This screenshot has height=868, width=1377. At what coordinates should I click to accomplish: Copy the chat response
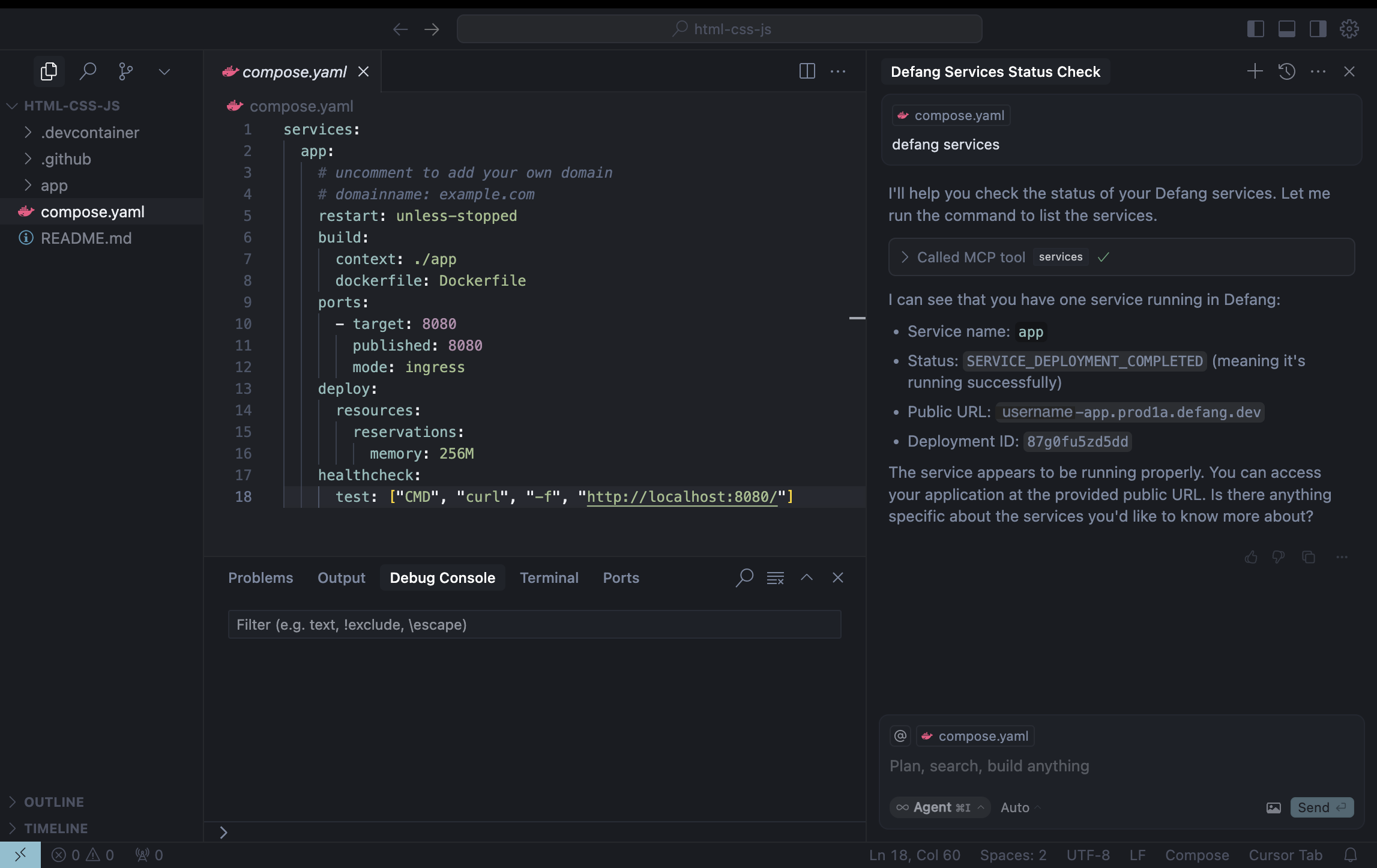pos(1309,557)
